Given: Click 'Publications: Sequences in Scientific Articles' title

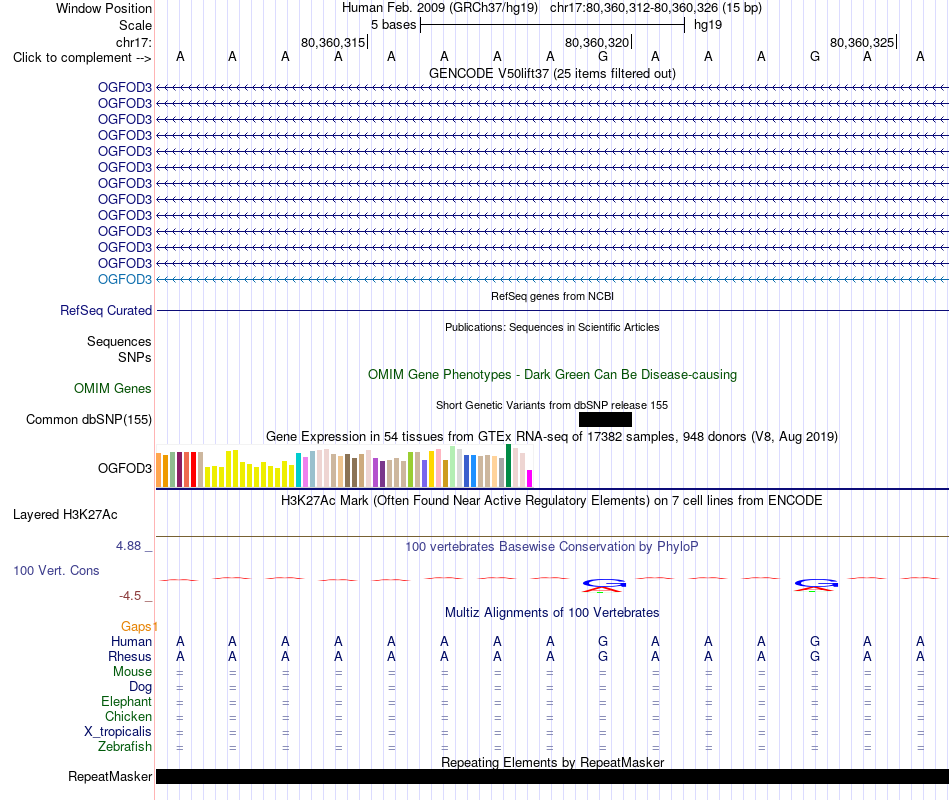Looking at the screenshot, I should tap(552, 327).
